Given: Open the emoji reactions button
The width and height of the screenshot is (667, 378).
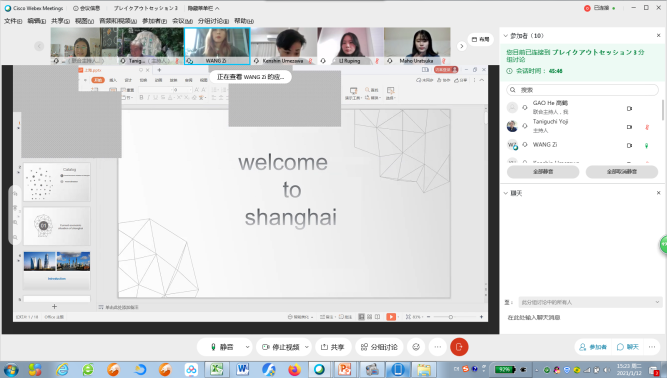Looking at the screenshot, I should [416, 347].
